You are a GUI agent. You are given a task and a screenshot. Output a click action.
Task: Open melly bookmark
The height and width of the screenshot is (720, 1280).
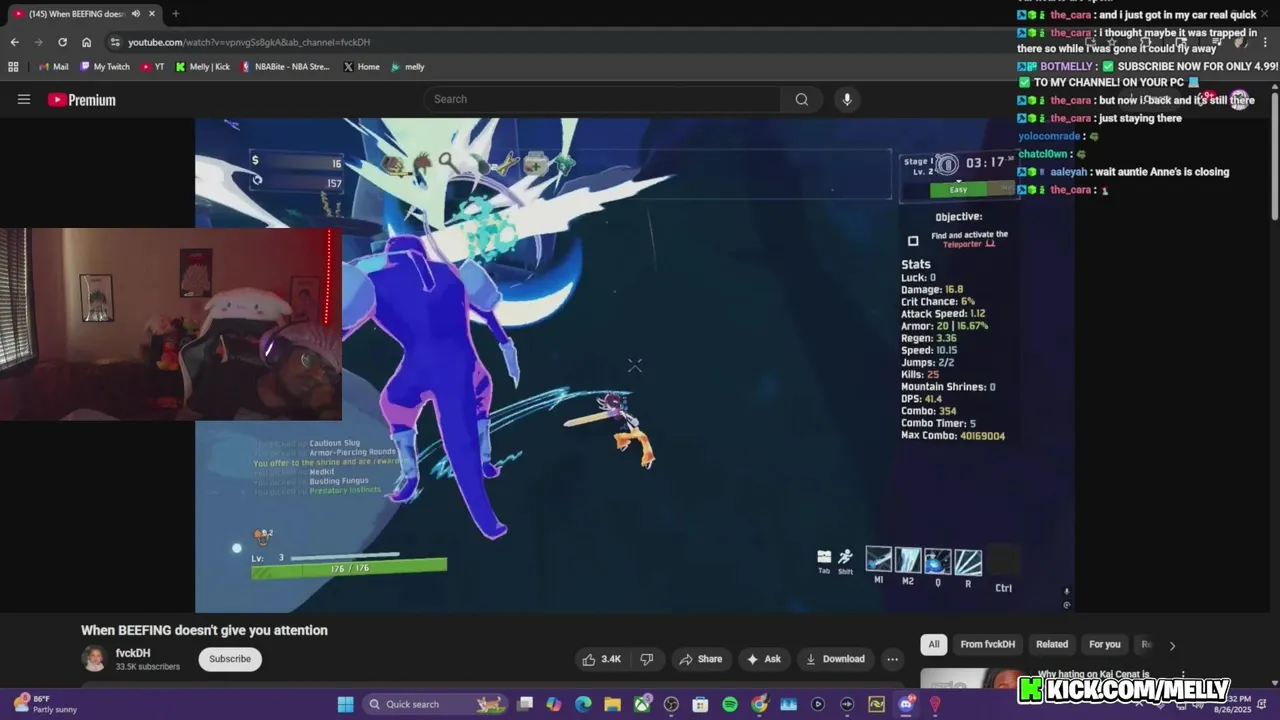408,67
